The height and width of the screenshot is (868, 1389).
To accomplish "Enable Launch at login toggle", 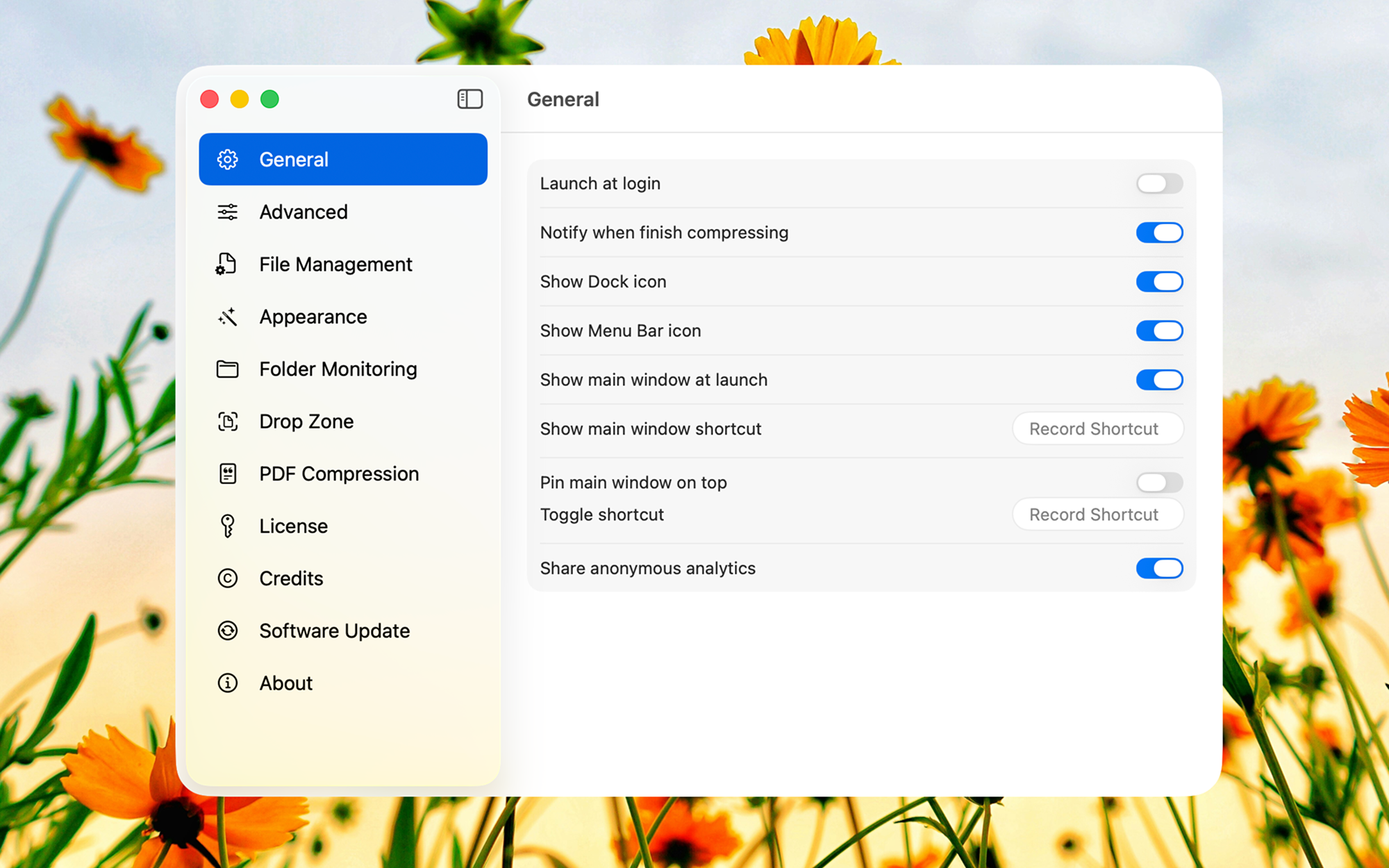I will [1158, 184].
